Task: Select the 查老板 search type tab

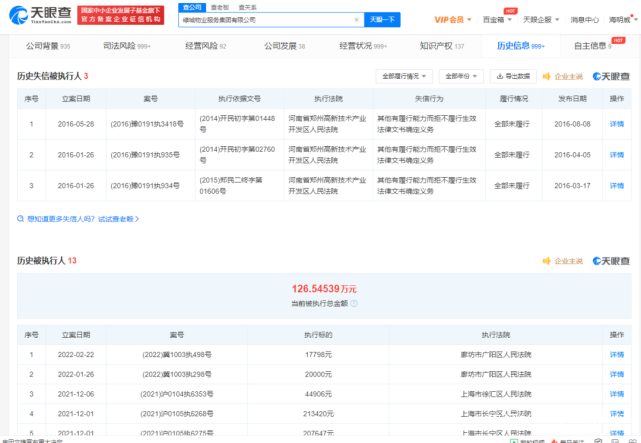Action: click(x=217, y=6)
